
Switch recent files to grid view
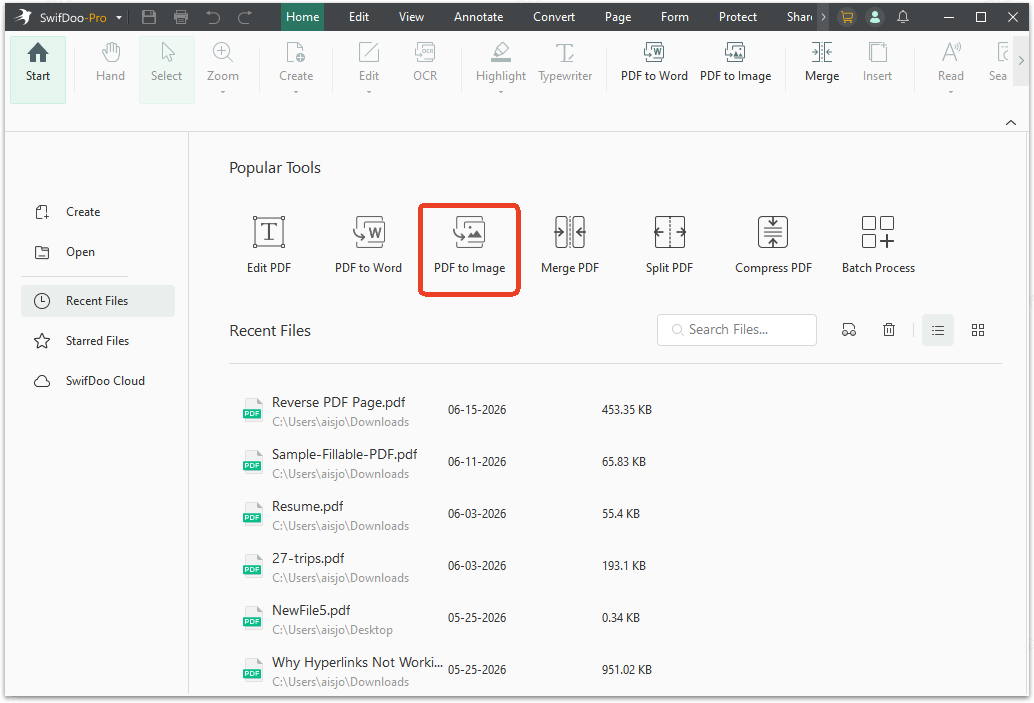[978, 330]
